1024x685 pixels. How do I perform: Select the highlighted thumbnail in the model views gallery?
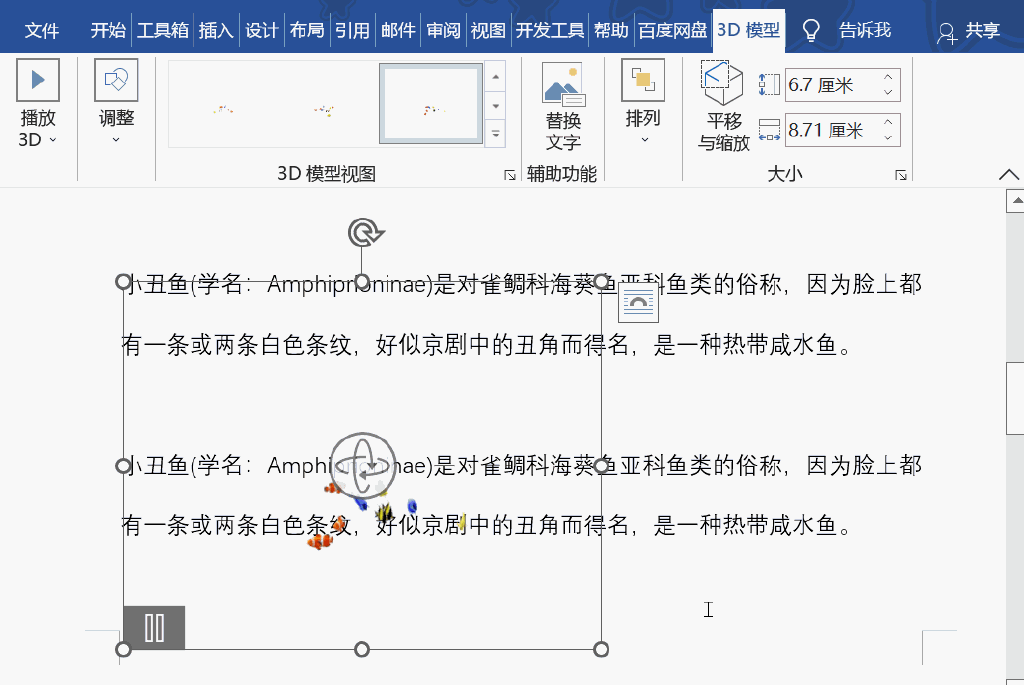pos(429,104)
